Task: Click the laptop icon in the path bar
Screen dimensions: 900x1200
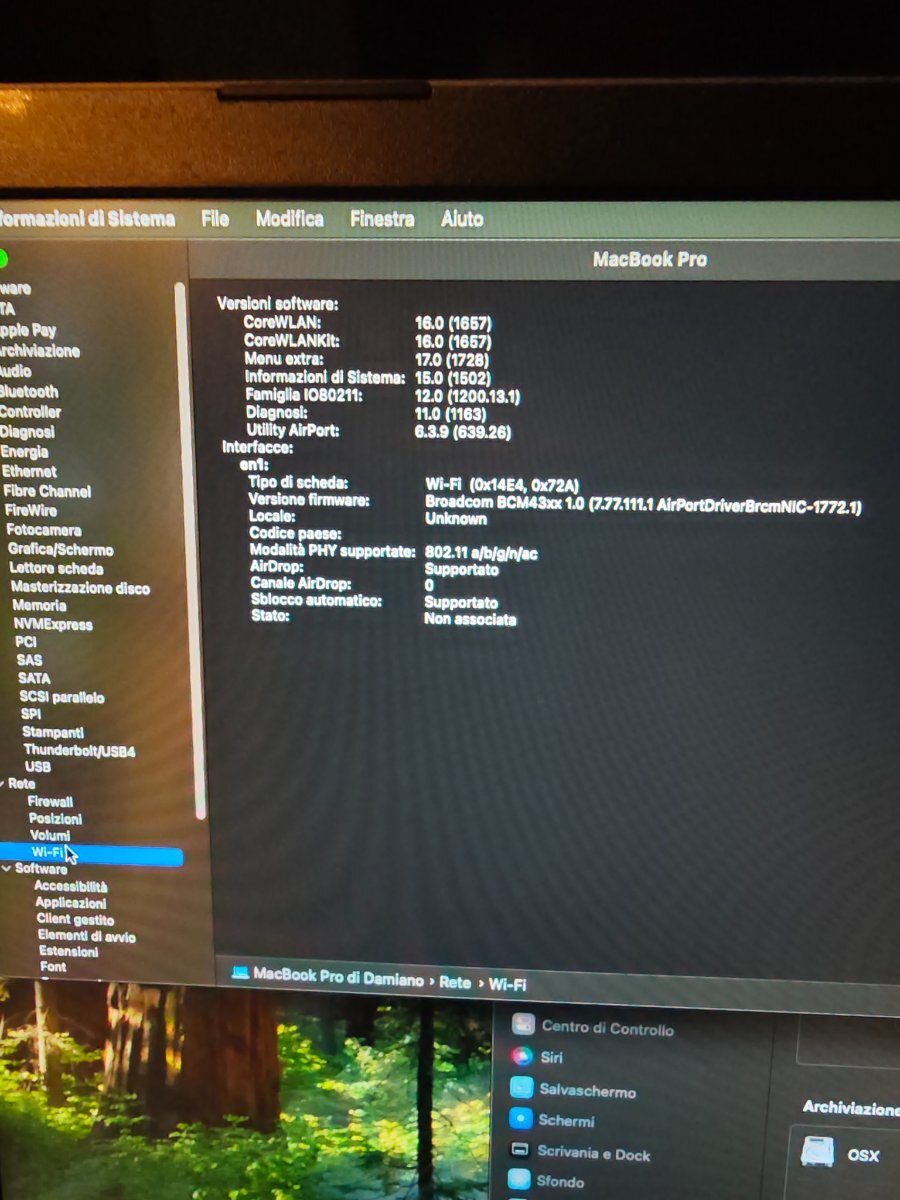Action: pos(240,973)
